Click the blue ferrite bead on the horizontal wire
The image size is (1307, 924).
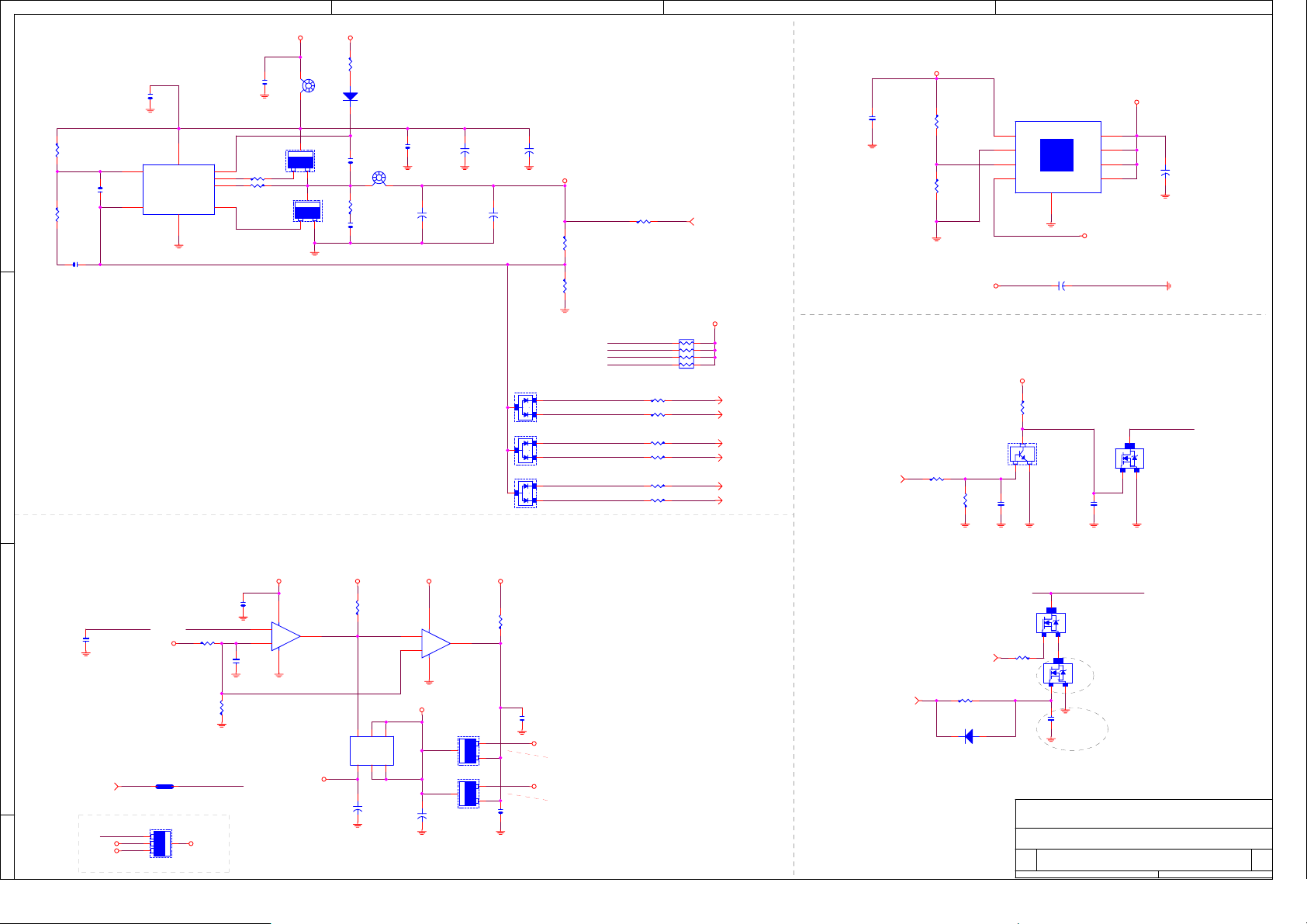pyautogui.click(x=164, y=787)
